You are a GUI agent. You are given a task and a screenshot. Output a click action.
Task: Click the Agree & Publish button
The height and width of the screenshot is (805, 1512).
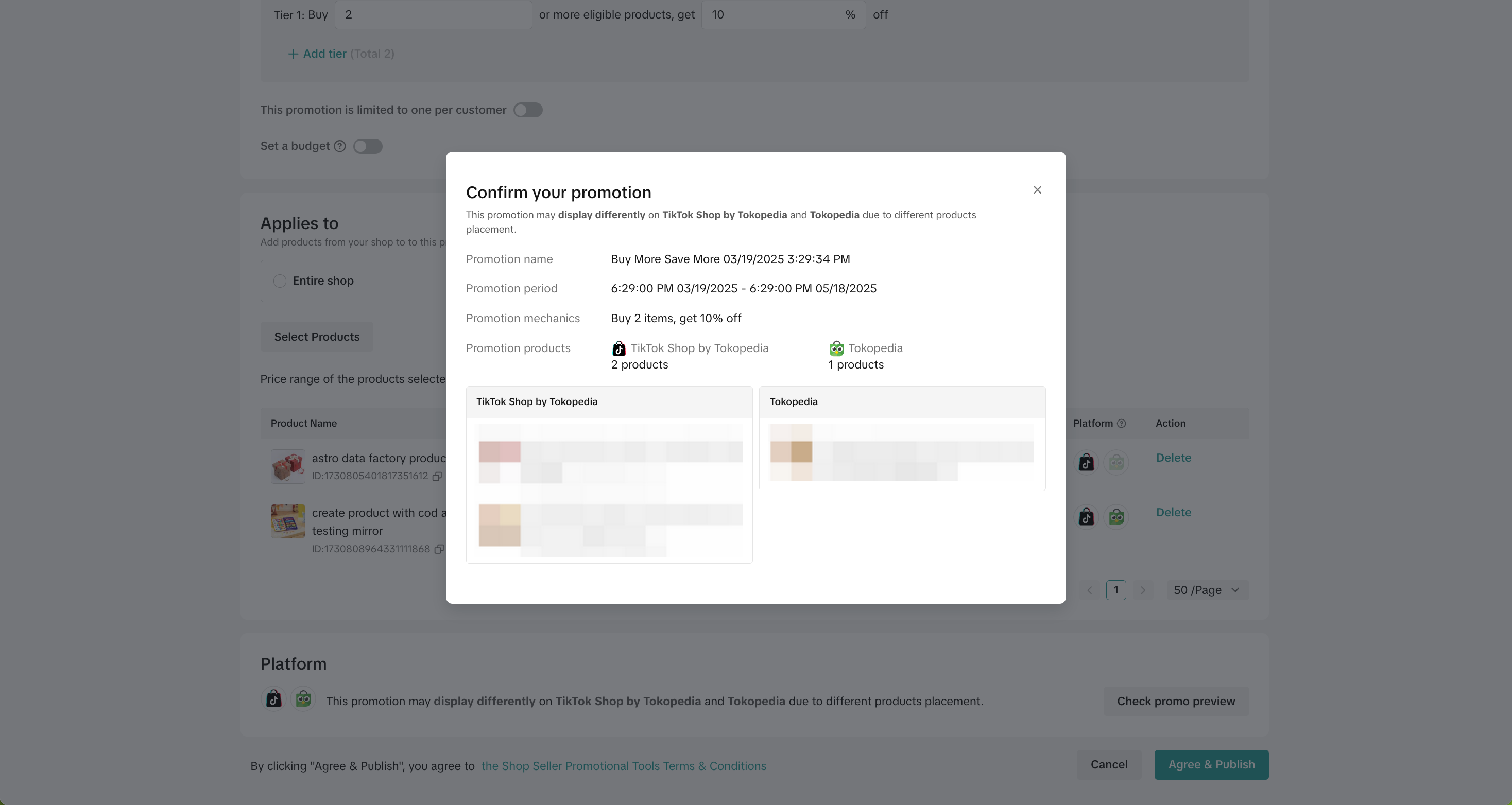click(1211, 764)
